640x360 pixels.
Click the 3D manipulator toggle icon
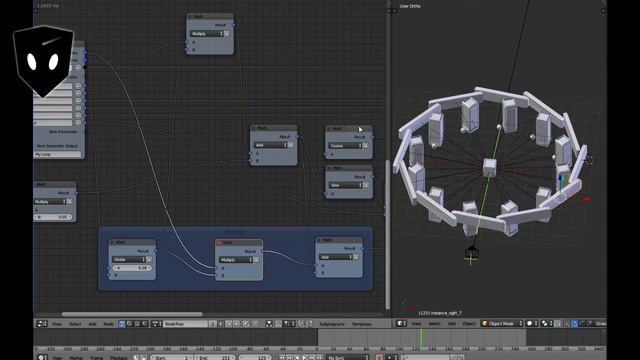pyautogui.click(x=567, y=323)
